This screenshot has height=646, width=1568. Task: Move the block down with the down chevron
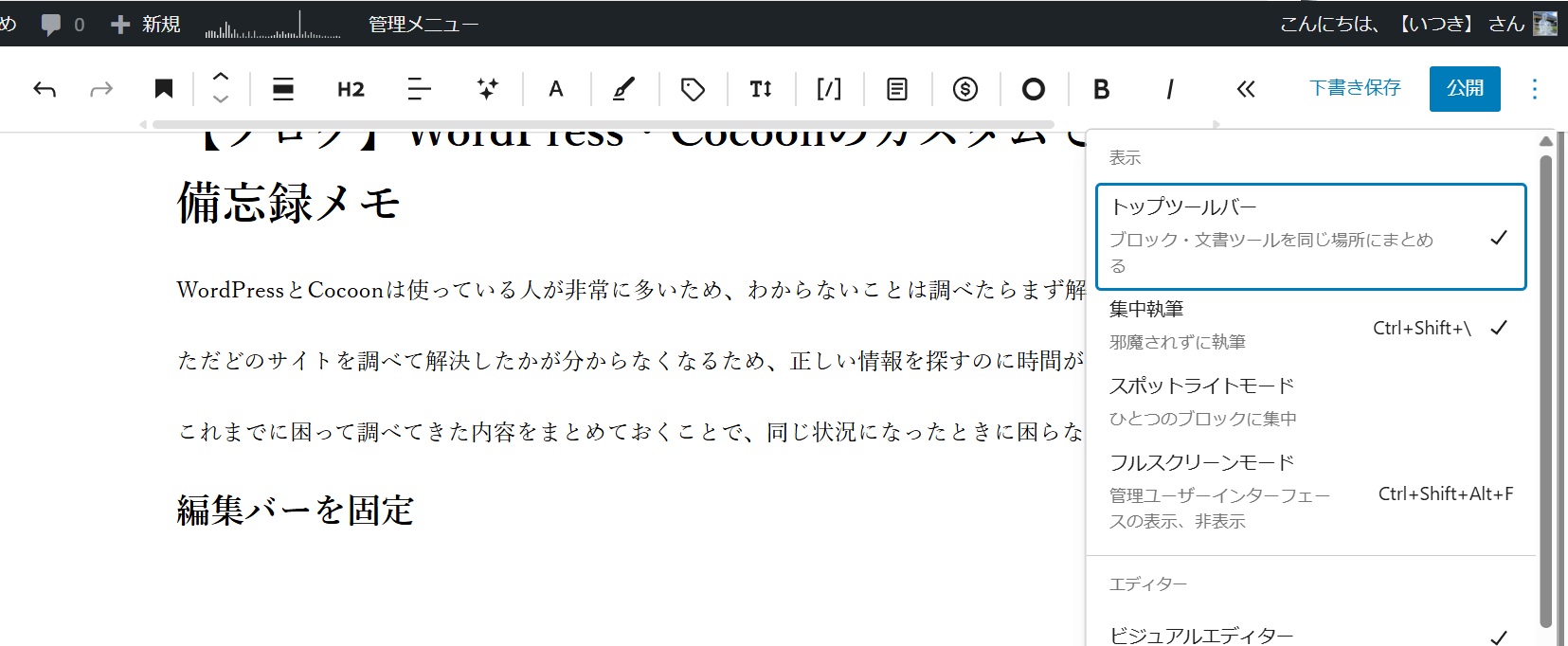(x=221, y=99)
